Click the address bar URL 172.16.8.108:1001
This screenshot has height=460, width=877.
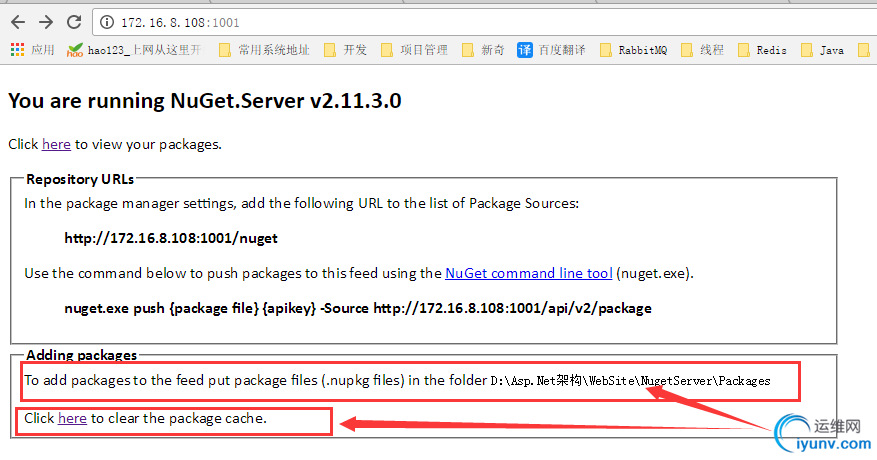(x=180, y=23)
